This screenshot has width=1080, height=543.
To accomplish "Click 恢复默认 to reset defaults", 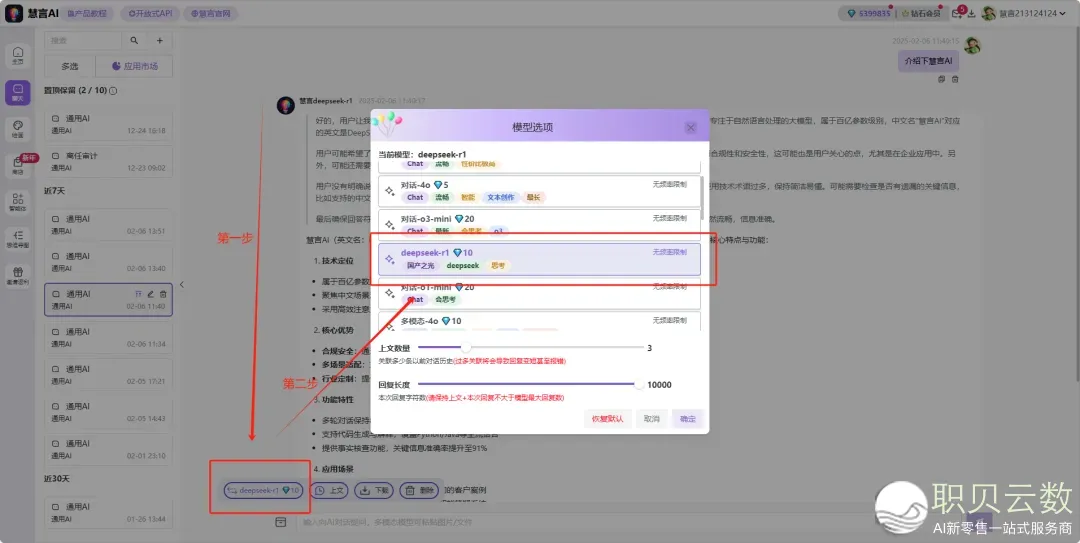I will pyautogui.click(x=608, y=419).
